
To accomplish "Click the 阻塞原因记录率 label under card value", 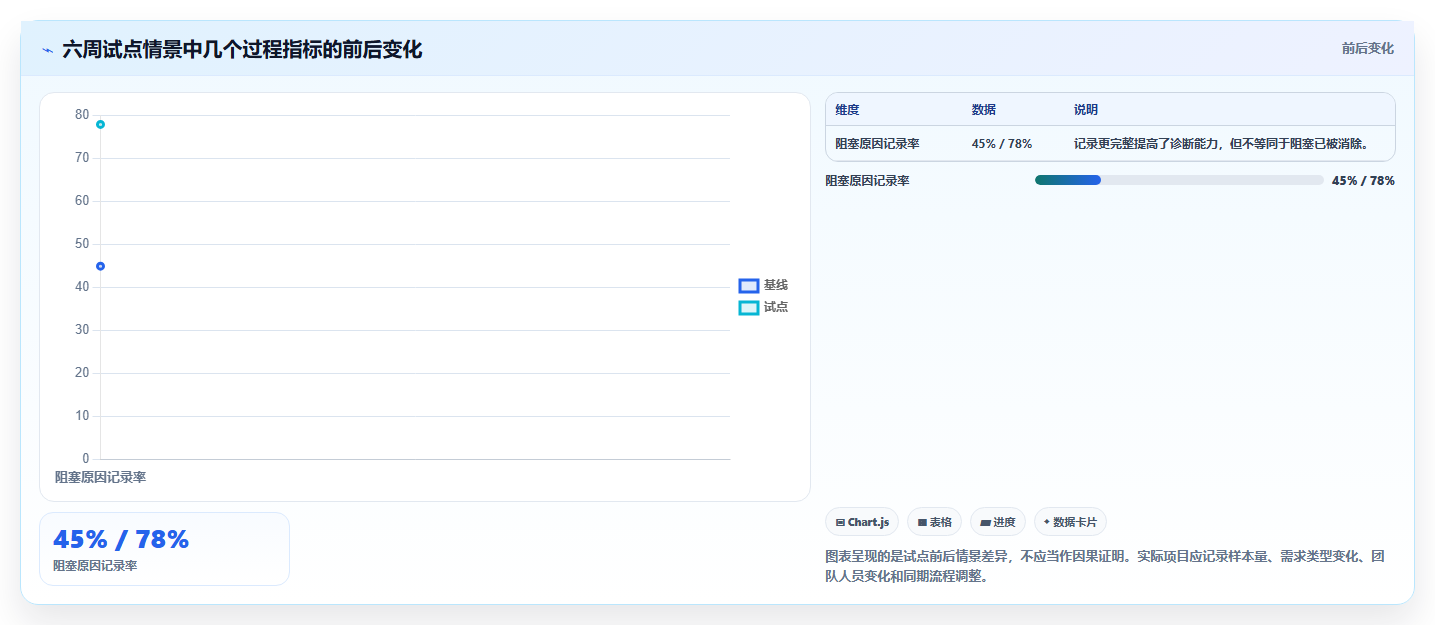I will point(95,566).
